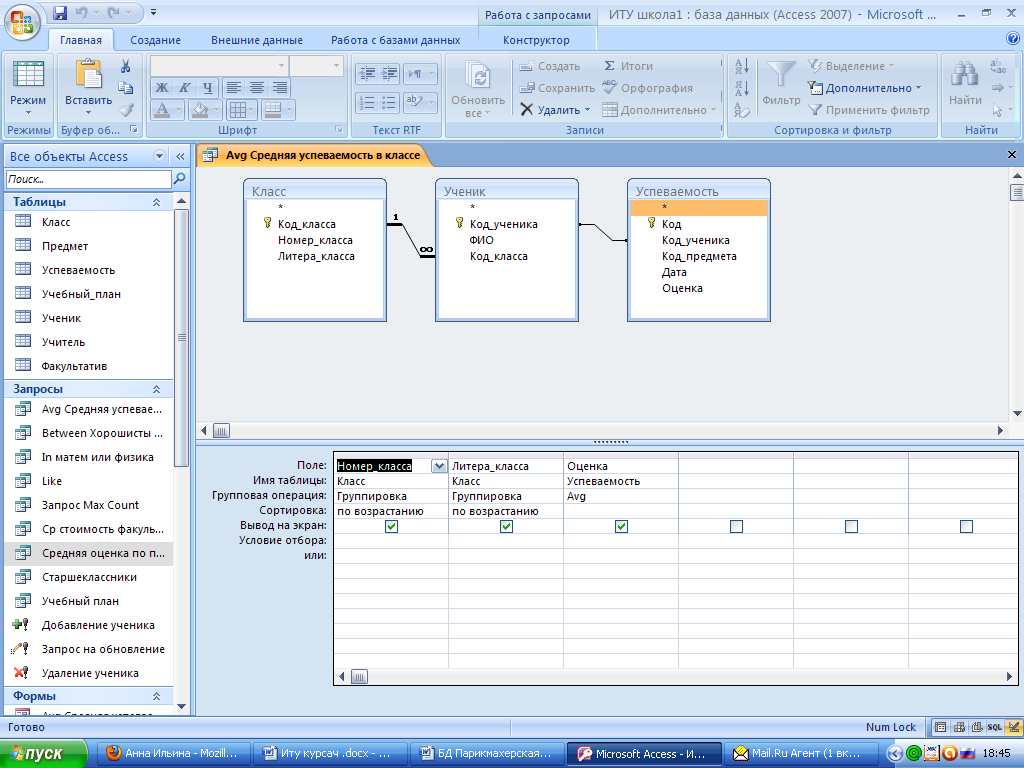Click the Обновить все refresh icon
Viewport: 1024px width, 768px height.
(x=477, y=76)
